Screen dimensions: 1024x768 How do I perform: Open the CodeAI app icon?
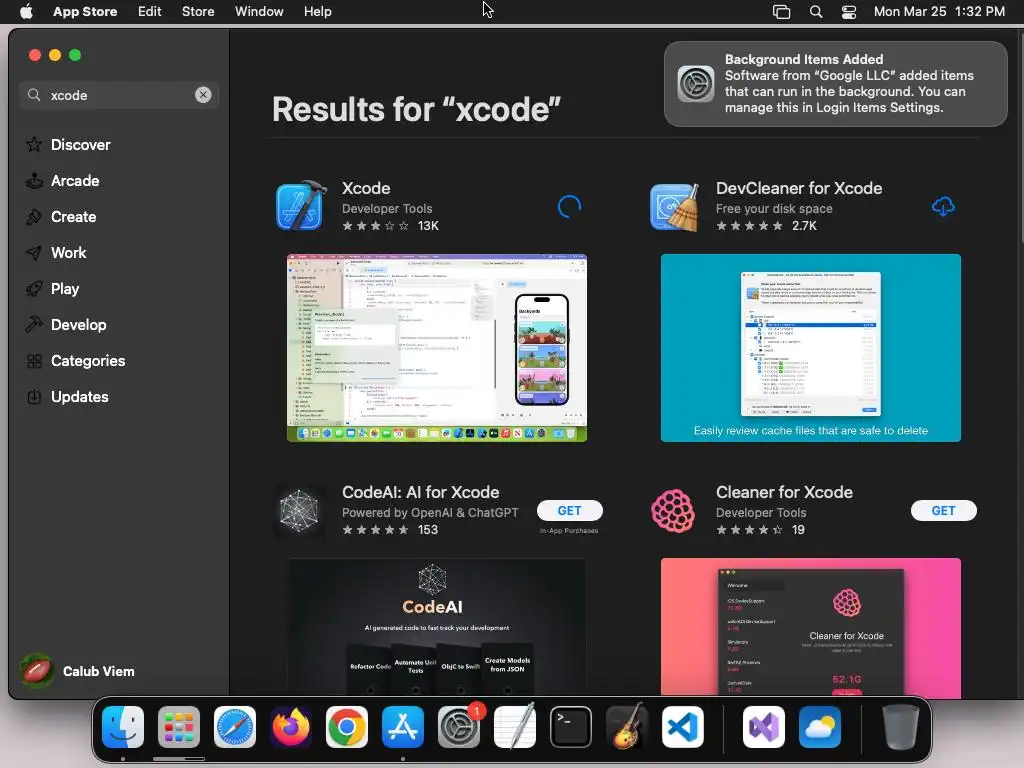coord(299,510)
